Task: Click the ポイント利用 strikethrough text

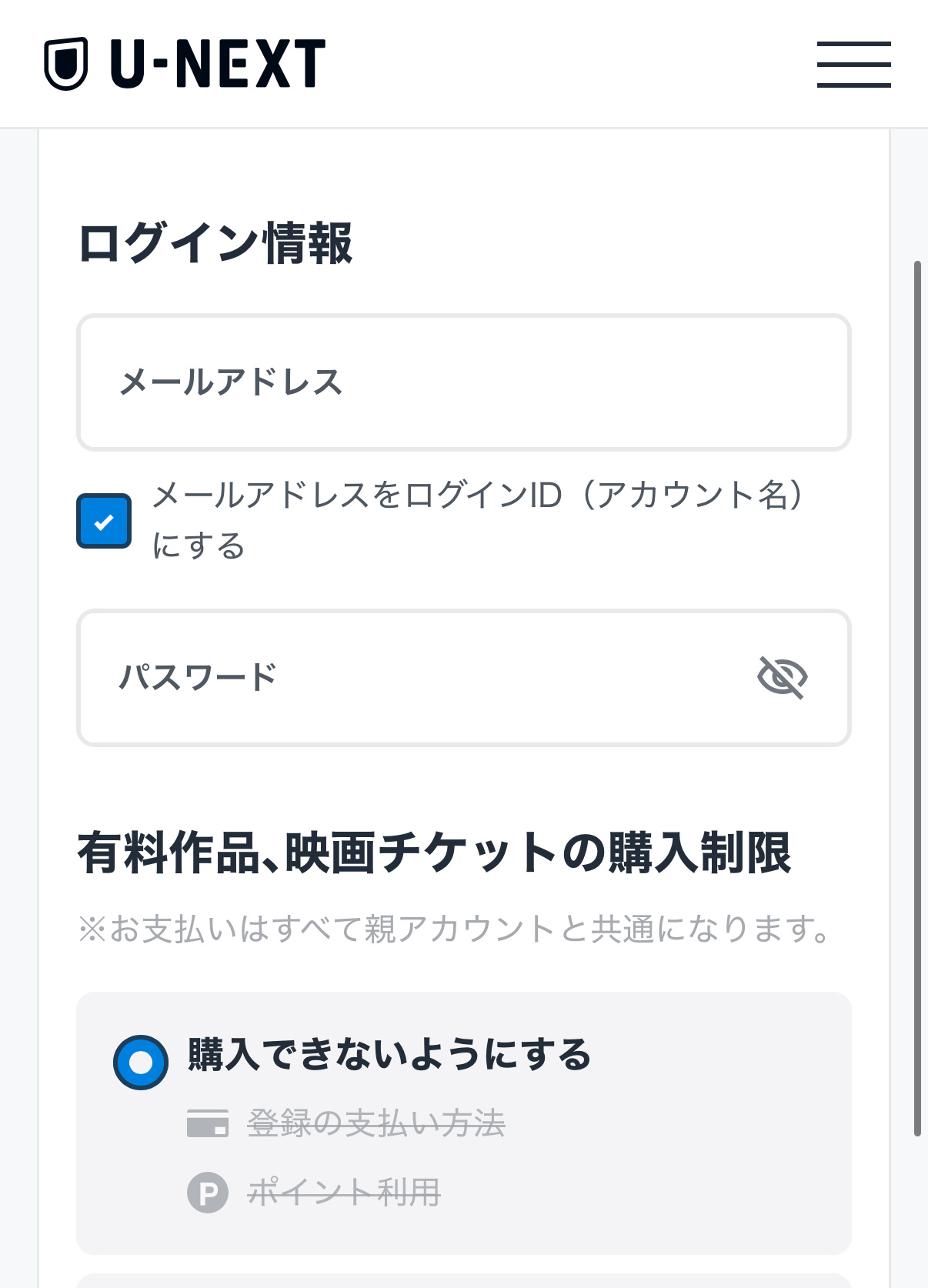Action: (344, 1193)
